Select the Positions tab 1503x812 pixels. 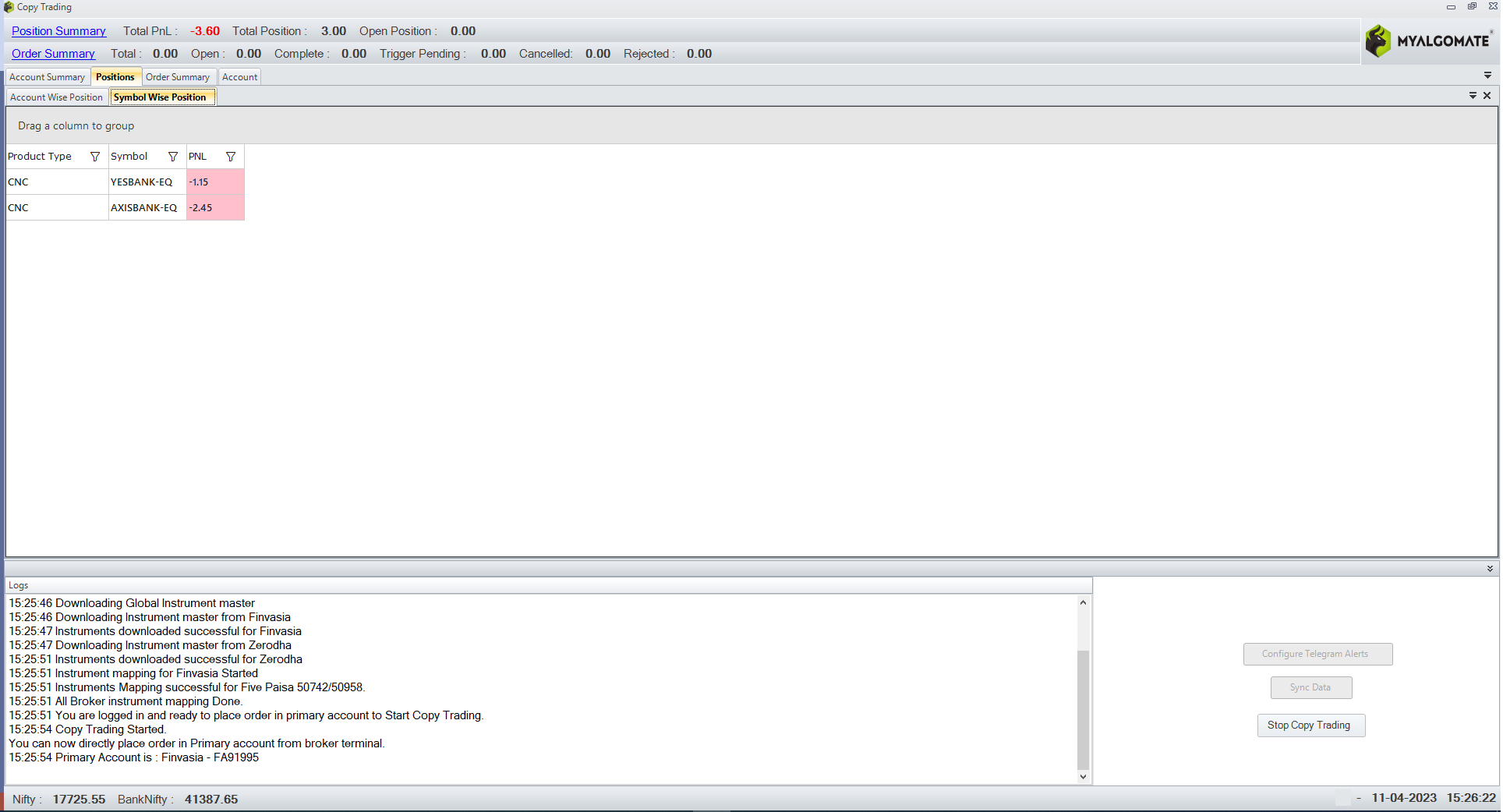tap(115, 77)
